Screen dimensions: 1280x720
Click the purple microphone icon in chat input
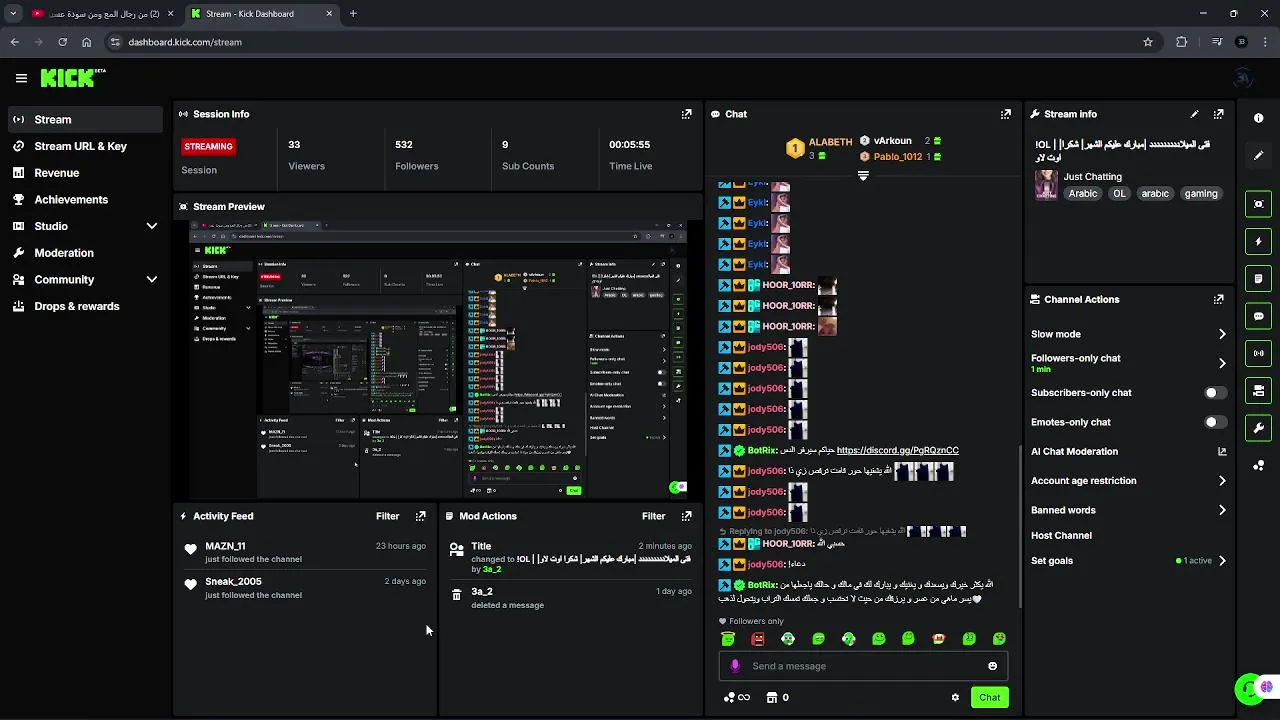click(x=735, y=666)
